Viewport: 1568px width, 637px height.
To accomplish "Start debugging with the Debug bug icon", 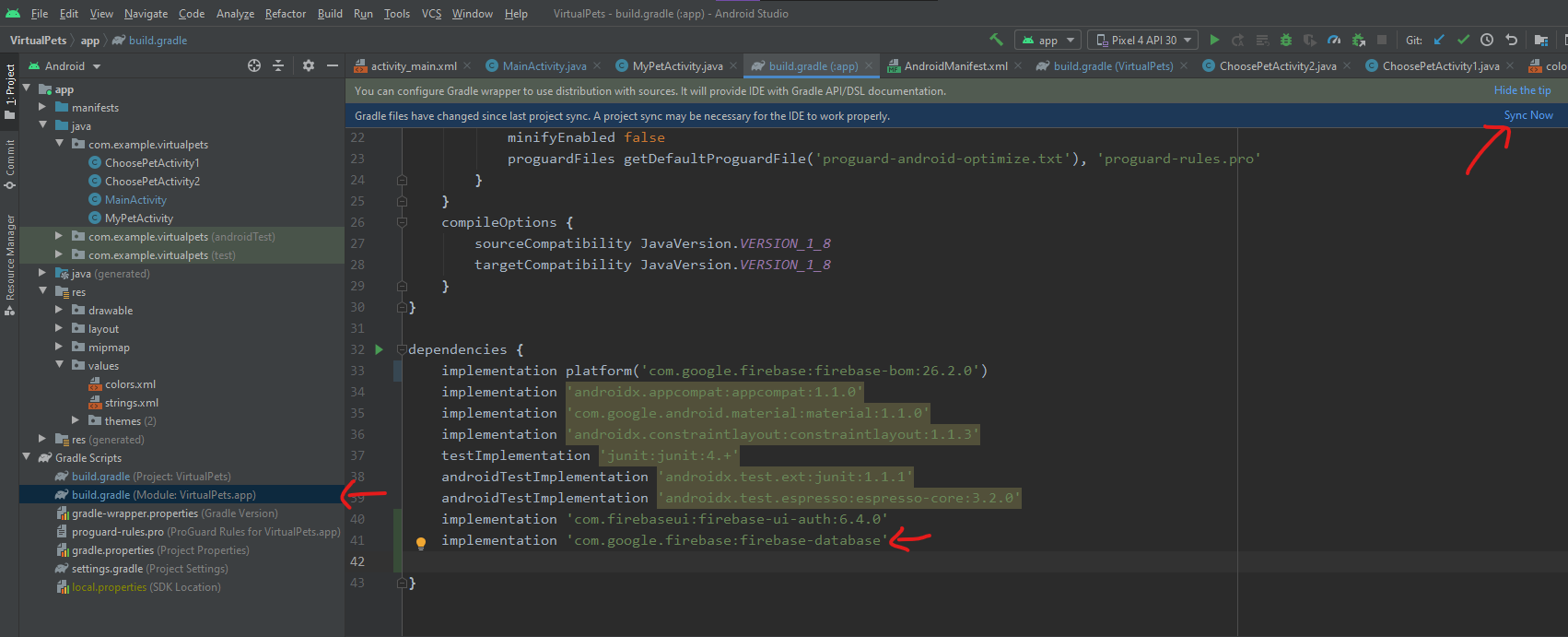I will point(1286,40).
